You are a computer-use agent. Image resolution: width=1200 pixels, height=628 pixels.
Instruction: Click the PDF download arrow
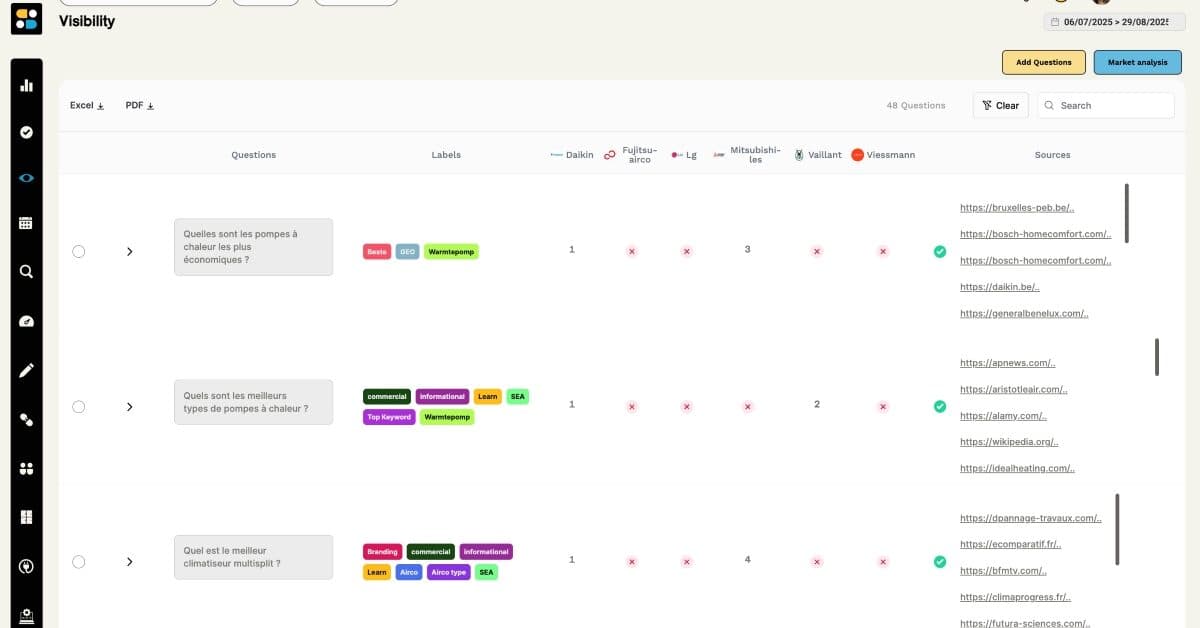tap(150, 106)
